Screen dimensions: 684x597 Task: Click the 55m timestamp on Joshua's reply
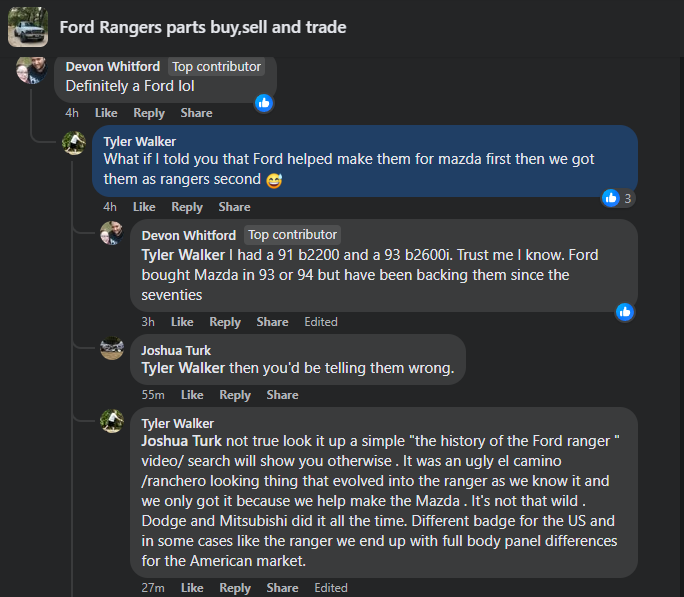(153, 395)
